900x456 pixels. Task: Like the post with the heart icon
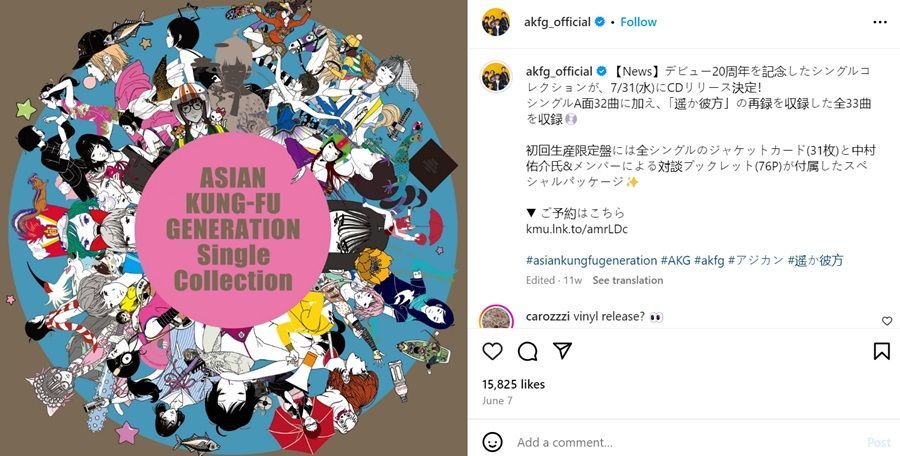[492, 351]
